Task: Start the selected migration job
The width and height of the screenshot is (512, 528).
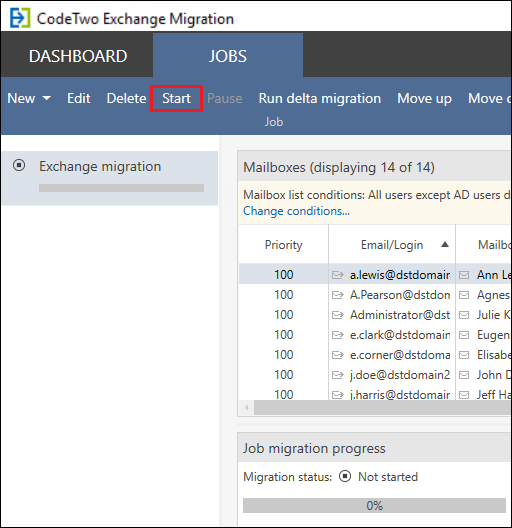Action: (177, 98)
